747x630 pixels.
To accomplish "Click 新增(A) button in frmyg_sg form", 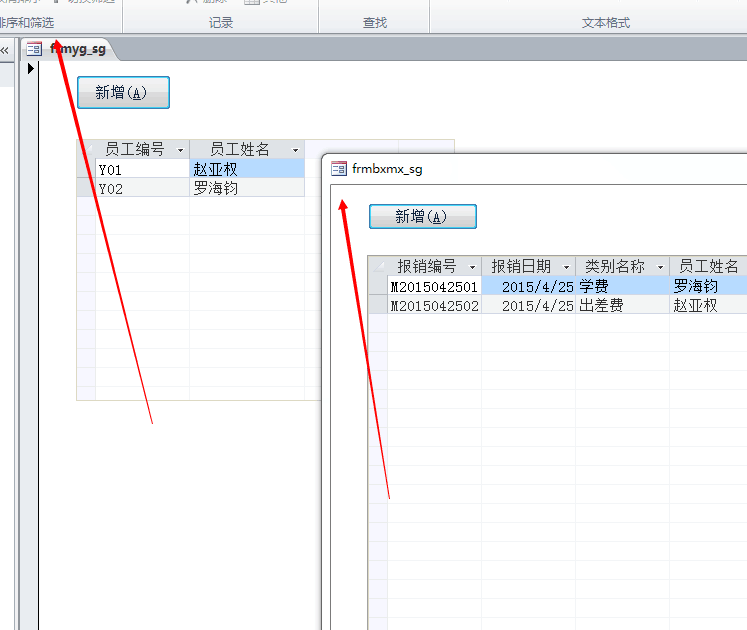I will [x=123, y=93].
